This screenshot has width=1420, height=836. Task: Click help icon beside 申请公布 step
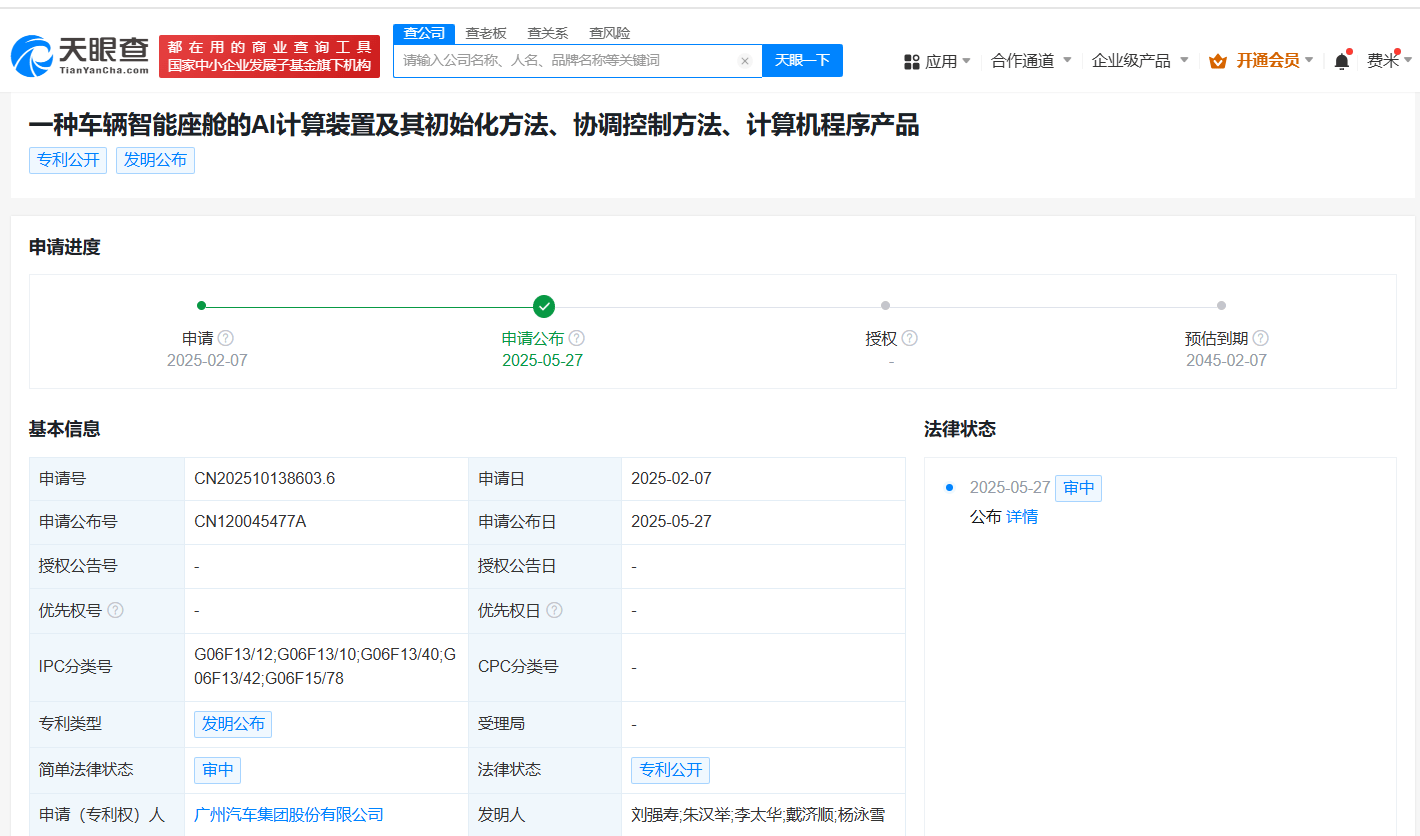click(x=577, y=339)
